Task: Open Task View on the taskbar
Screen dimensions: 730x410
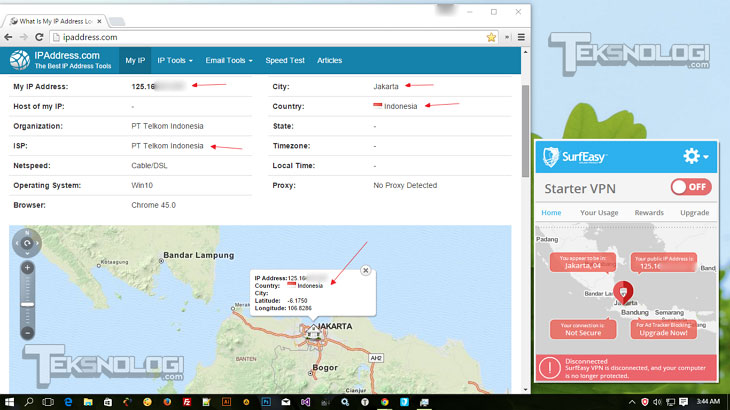Action: [48, 402]
